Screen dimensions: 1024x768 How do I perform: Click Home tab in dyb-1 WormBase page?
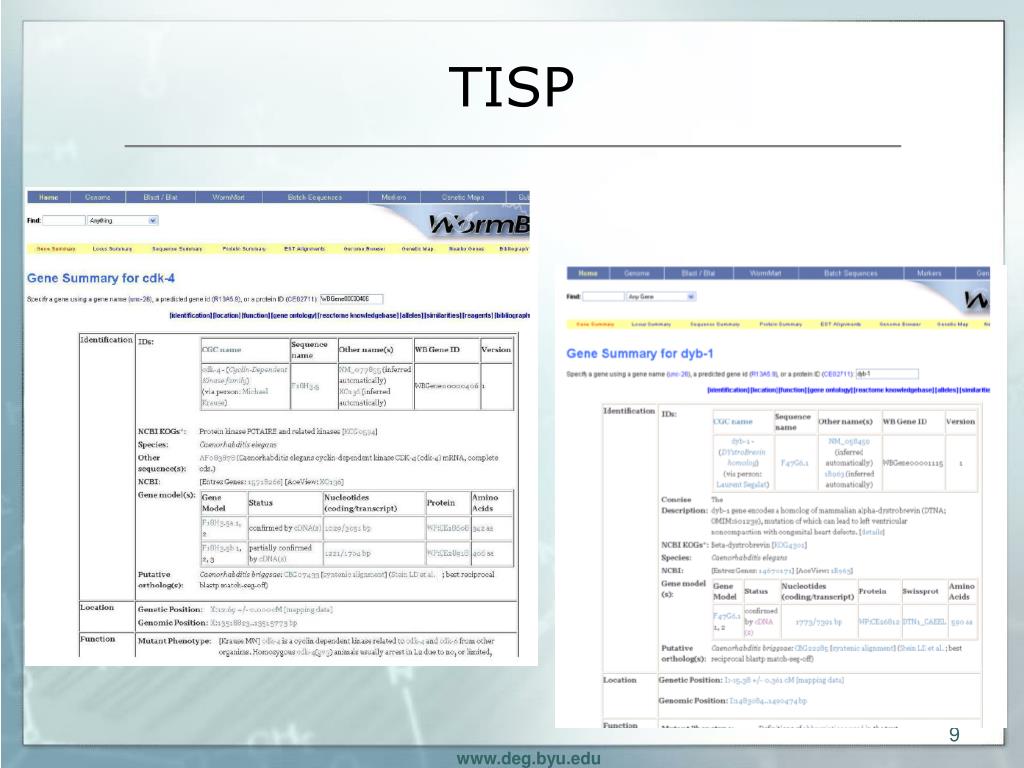tap(588, 274)
